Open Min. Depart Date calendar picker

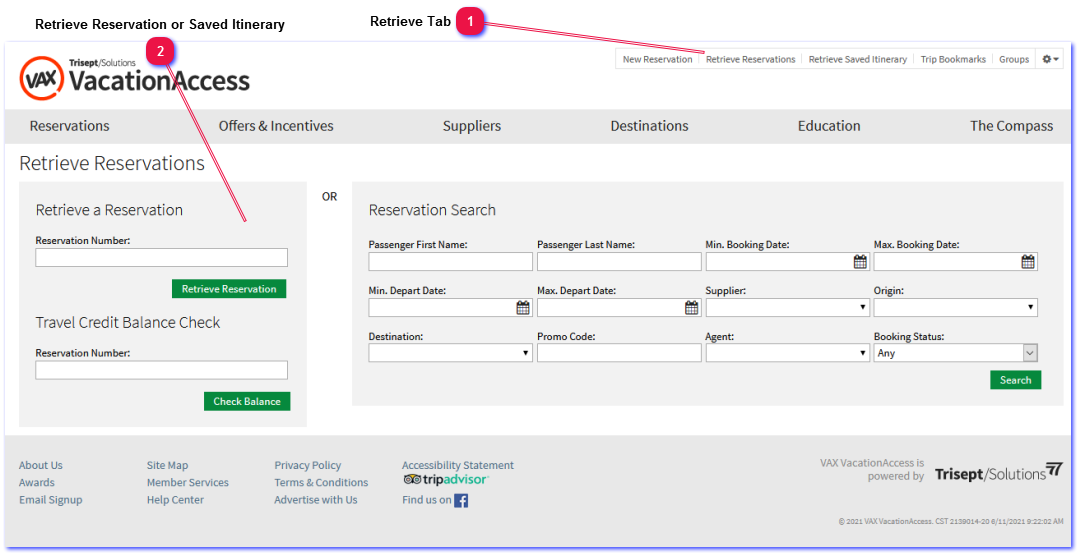pyautogui.click(x=523, y=308)
